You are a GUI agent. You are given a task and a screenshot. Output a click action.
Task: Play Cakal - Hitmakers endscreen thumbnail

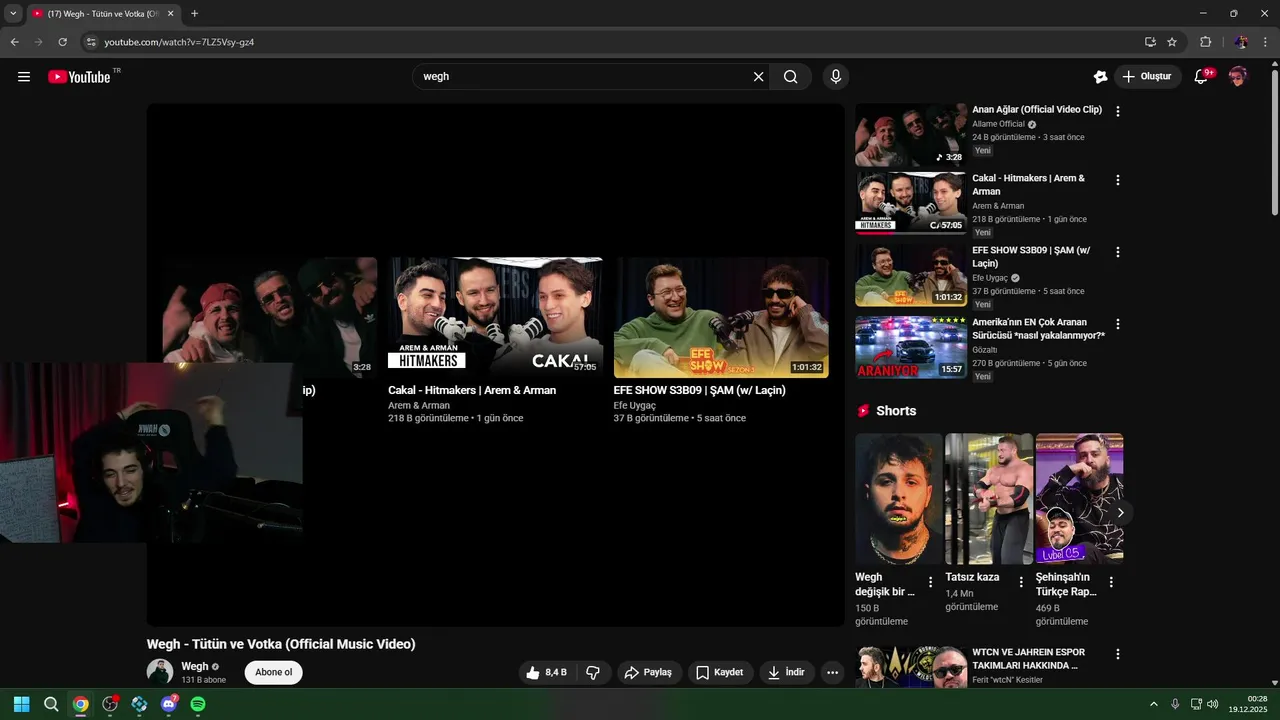point(496,317)
